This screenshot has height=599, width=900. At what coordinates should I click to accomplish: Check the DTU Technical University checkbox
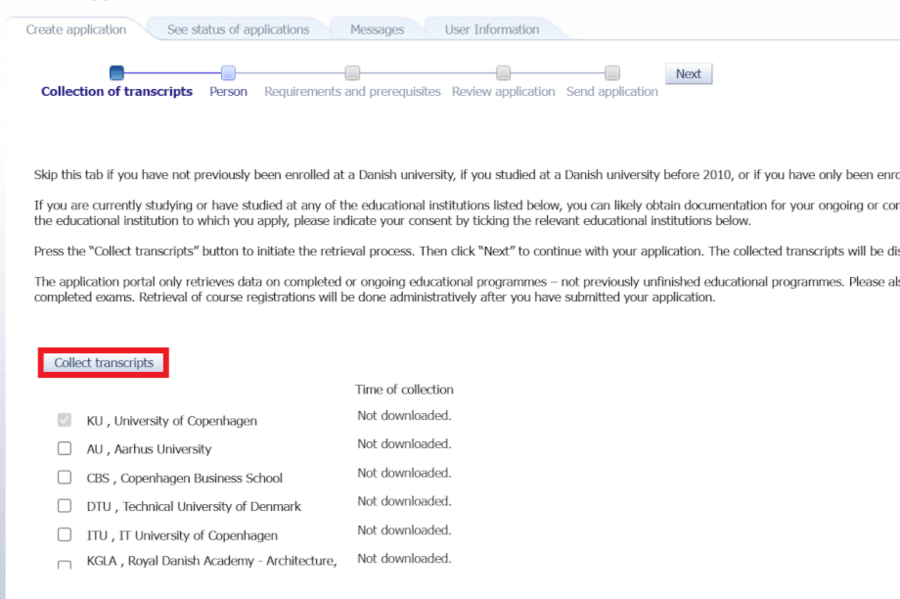65,506
